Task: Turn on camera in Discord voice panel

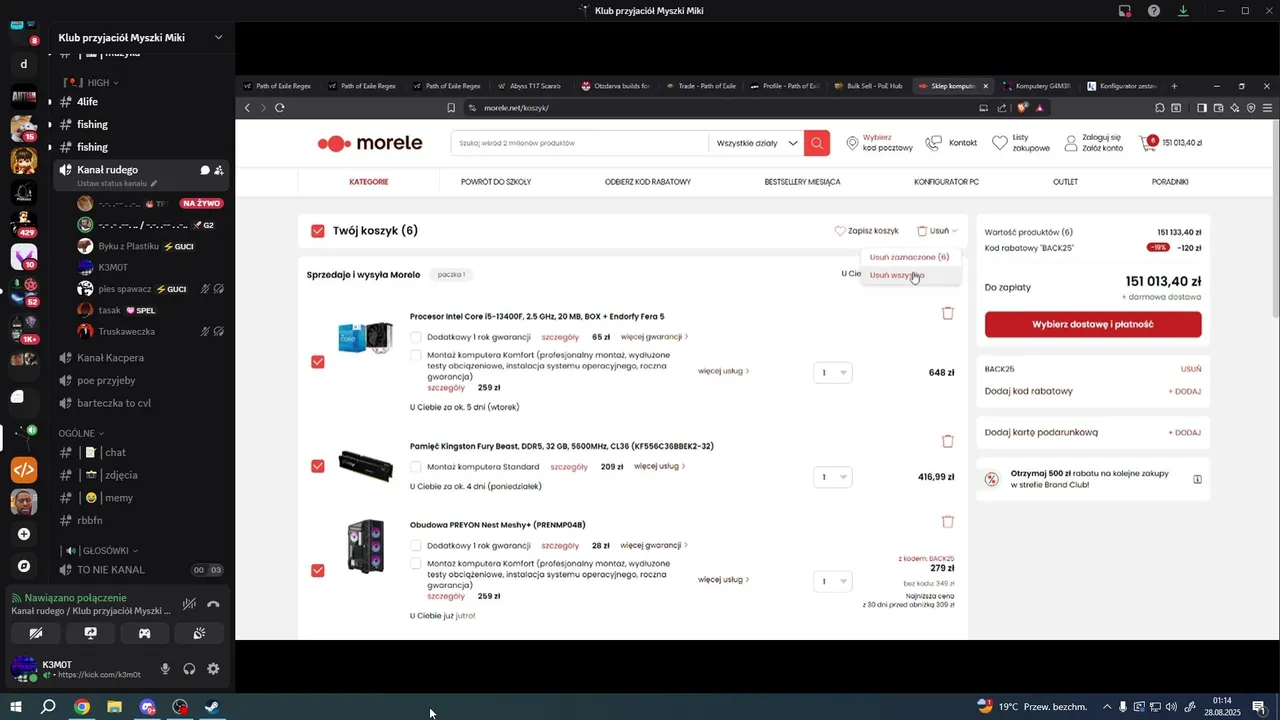Action: (36, 633)
